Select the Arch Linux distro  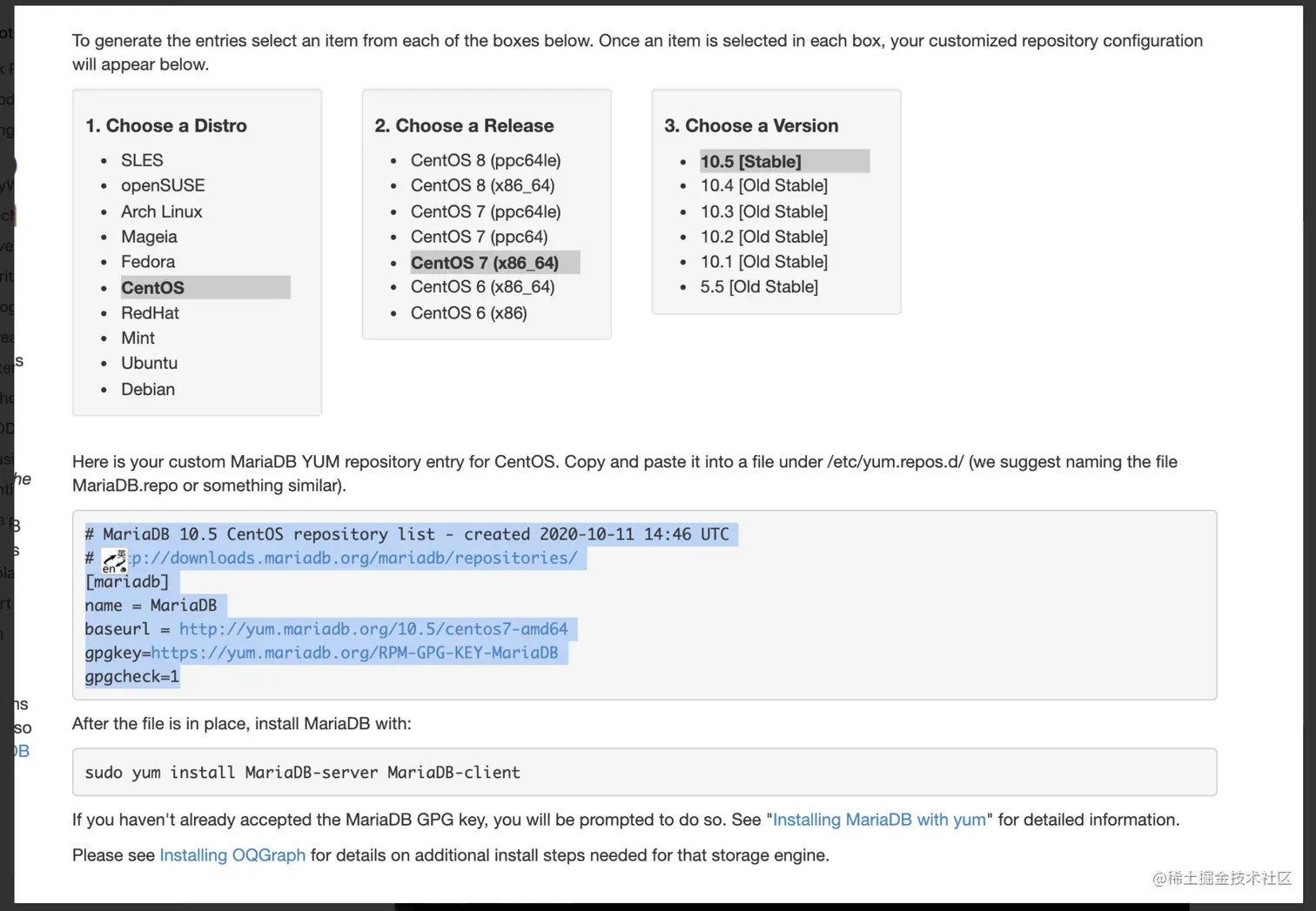click(161, 211)
